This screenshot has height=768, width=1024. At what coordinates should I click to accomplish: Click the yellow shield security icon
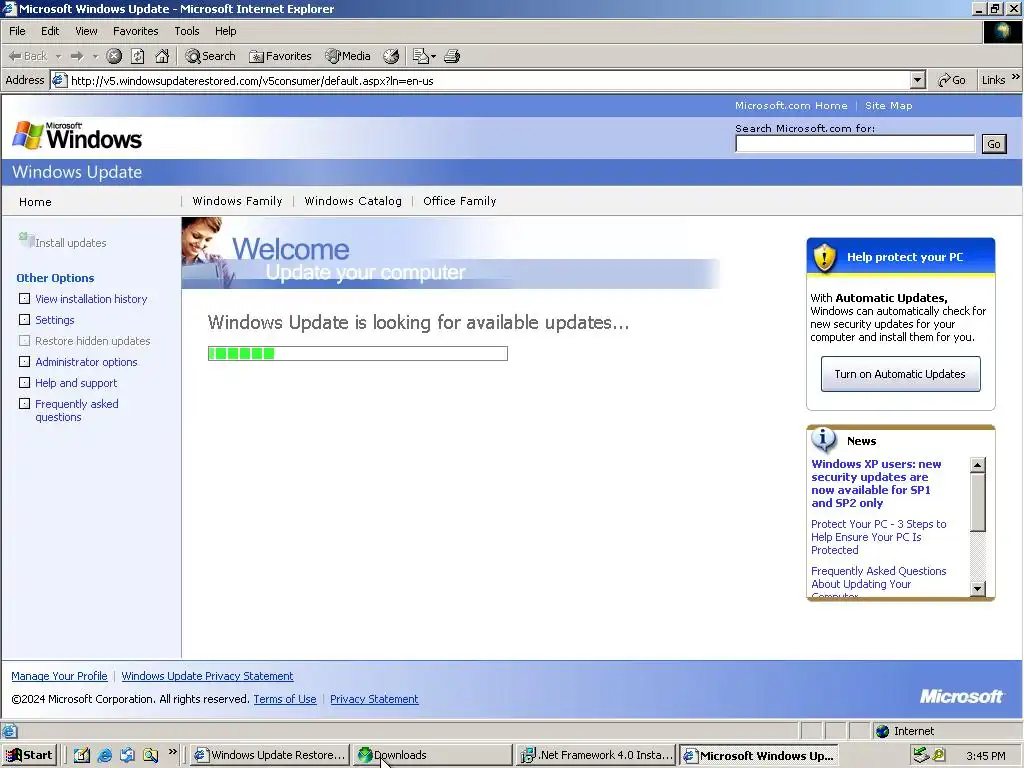pyautogui.click(x=825, y=257)
